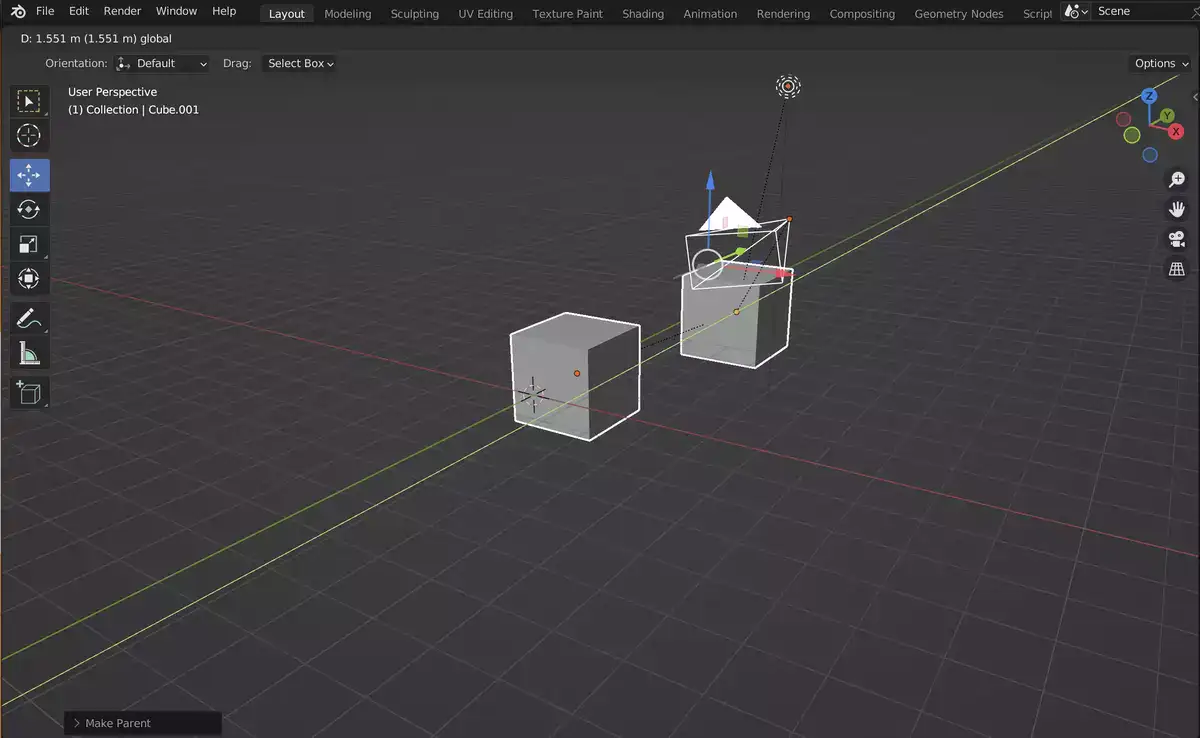Click the blue Z axis on navigation gizmo
The height and width of the screenshot is (738, 1200).
pos(1150,96)
